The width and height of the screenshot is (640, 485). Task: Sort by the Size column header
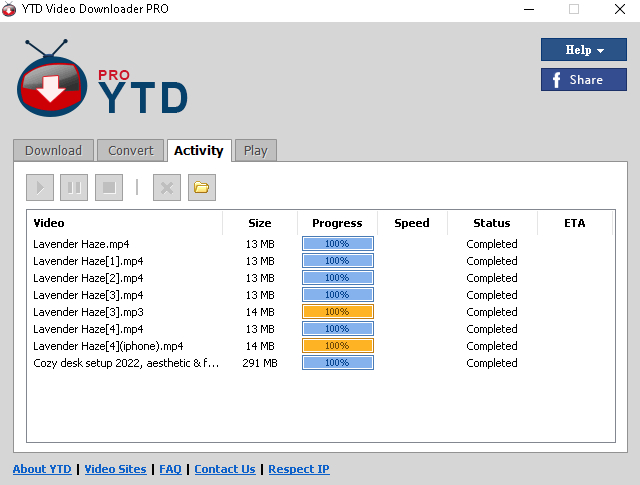pos(260,223)
